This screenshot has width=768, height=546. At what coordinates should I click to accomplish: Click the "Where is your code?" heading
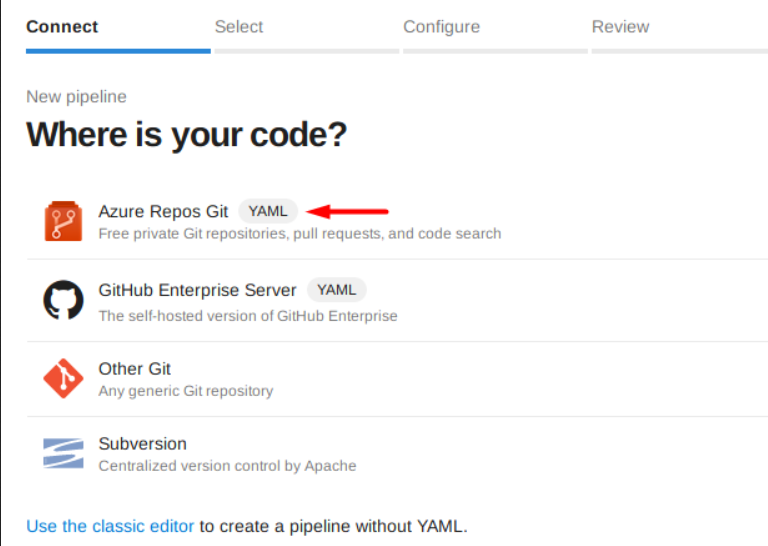(186, 134)
